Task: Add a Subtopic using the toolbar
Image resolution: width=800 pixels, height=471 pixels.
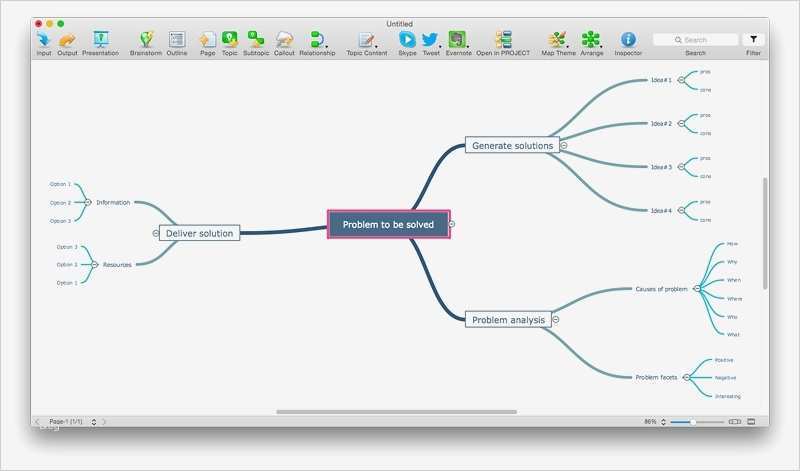Action: click(x=256, y=39)
